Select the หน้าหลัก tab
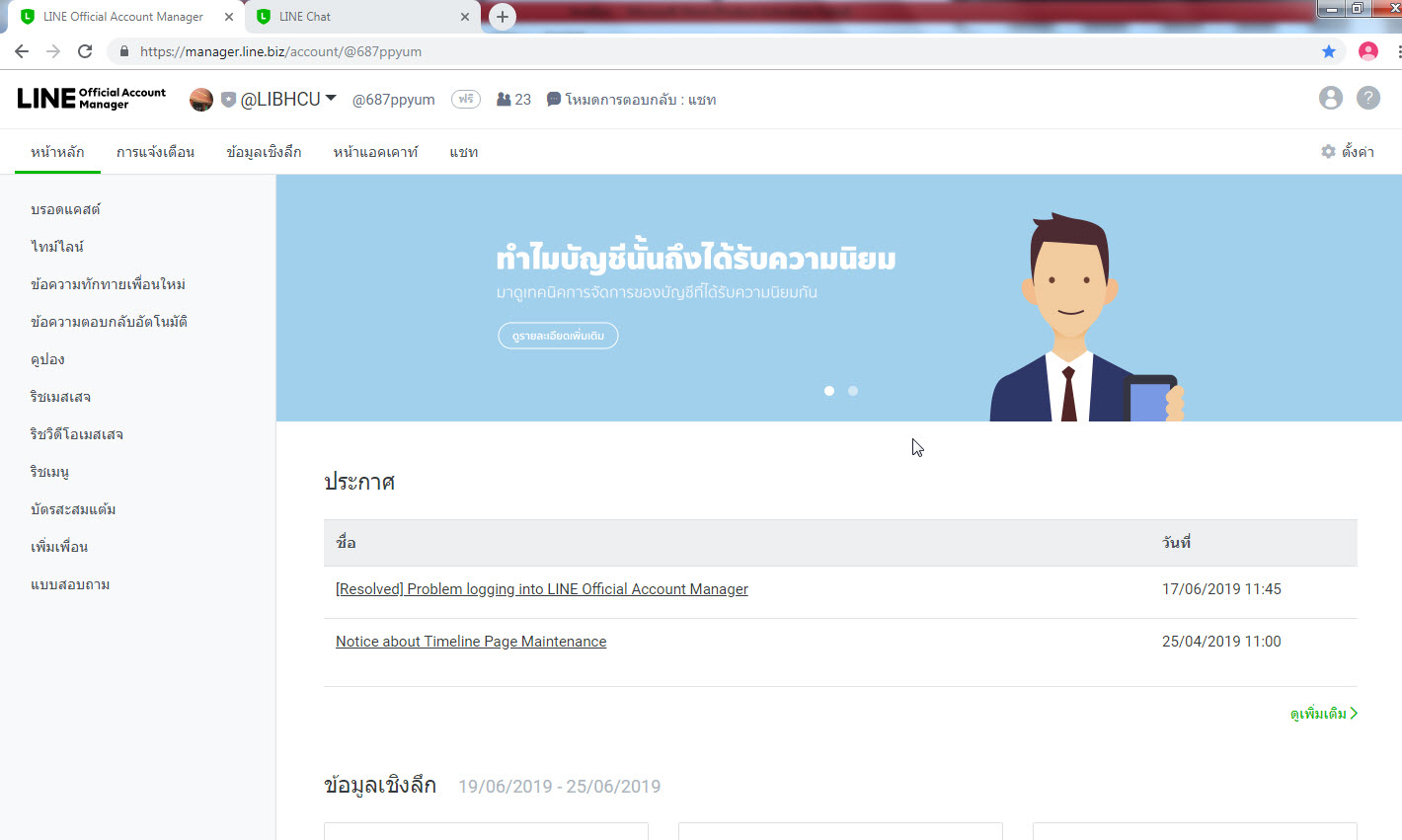 tap(57, 152)
